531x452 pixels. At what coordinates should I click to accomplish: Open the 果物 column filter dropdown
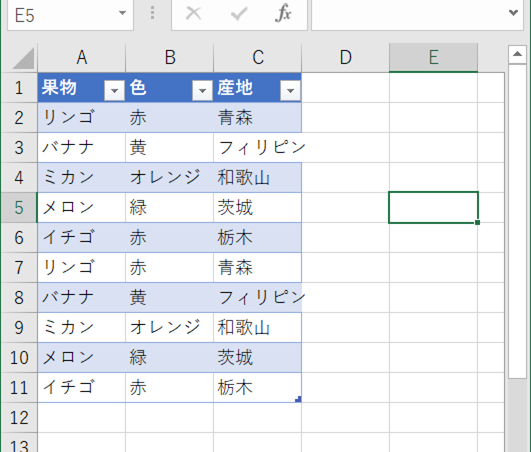114,90
